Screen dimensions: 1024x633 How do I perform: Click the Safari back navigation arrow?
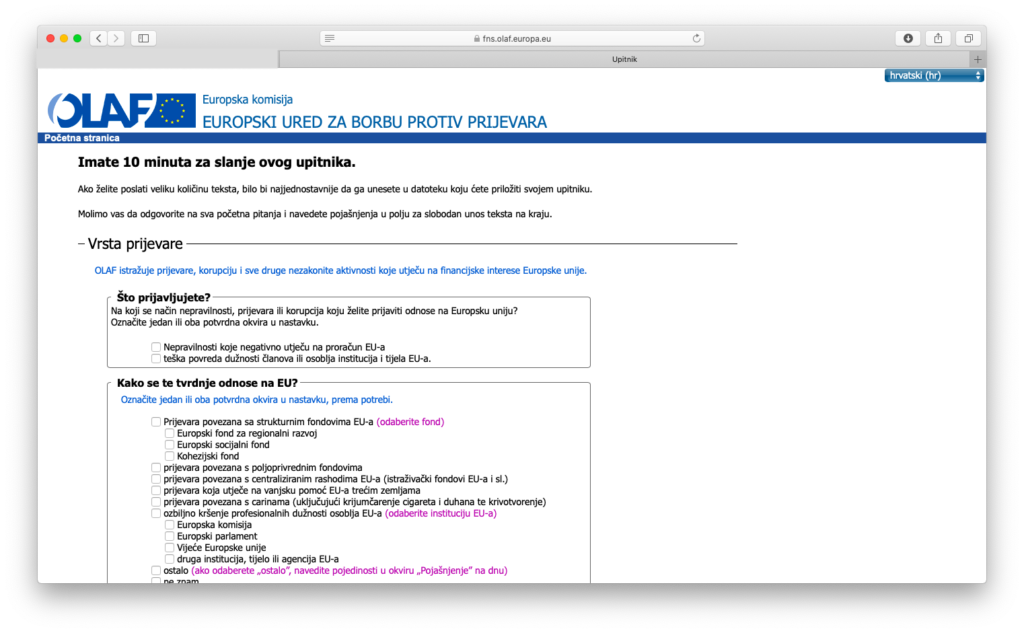(x=98, y=38)
